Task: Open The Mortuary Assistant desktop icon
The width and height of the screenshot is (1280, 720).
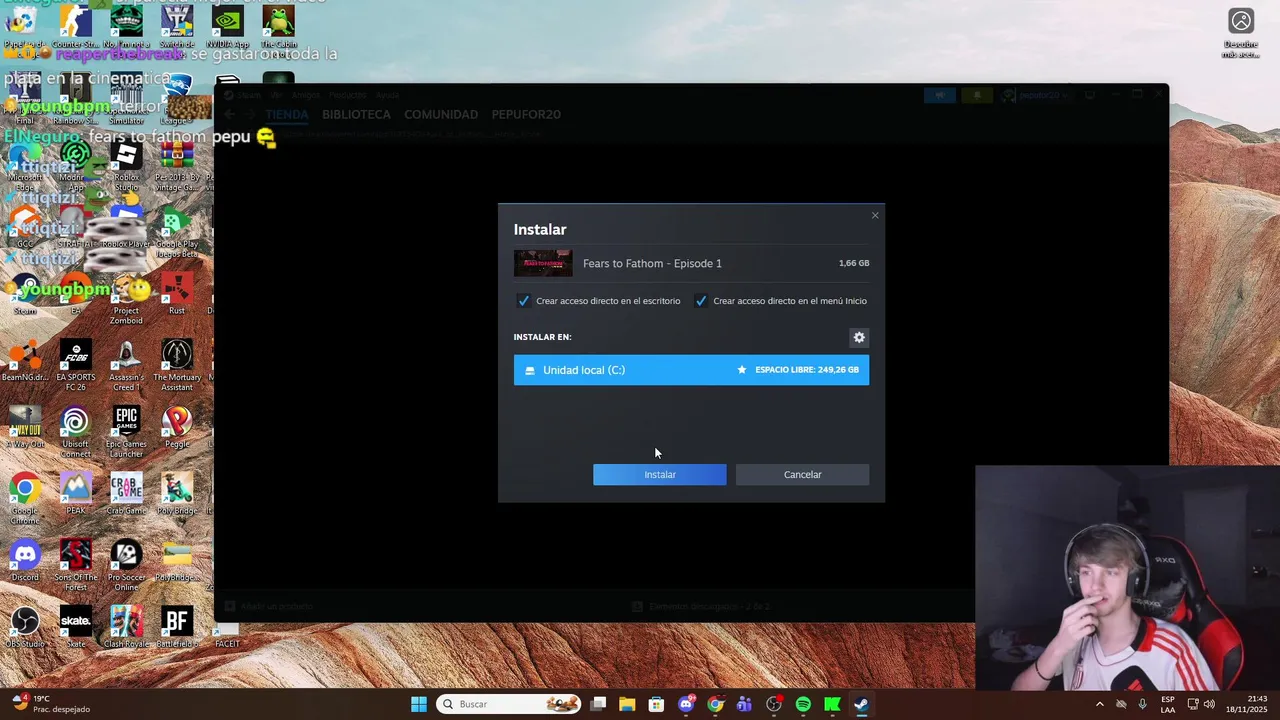Action: click(x=177, y=365)
